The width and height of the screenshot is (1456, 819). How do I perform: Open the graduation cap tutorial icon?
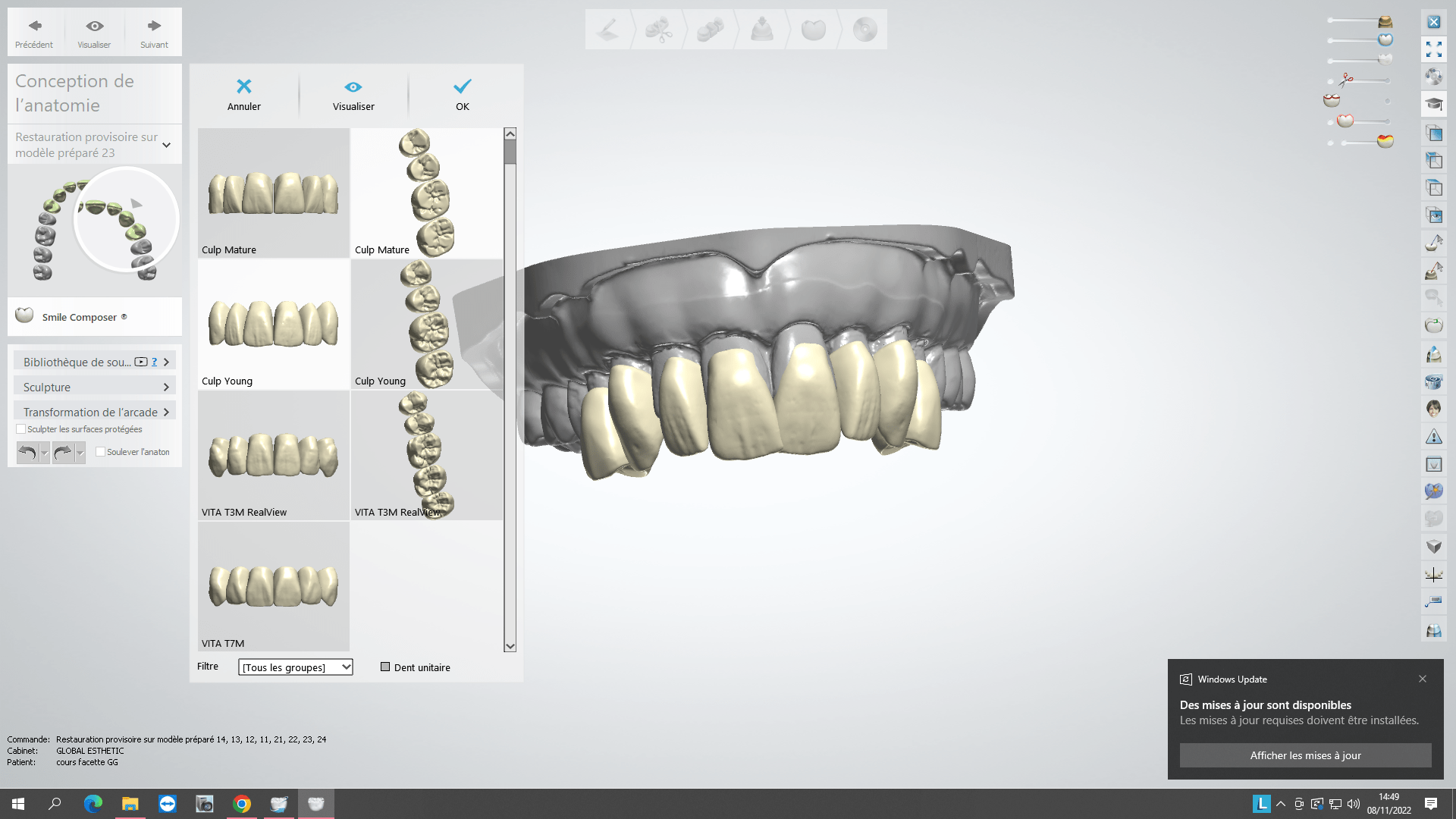click(x=1433, y=105)
